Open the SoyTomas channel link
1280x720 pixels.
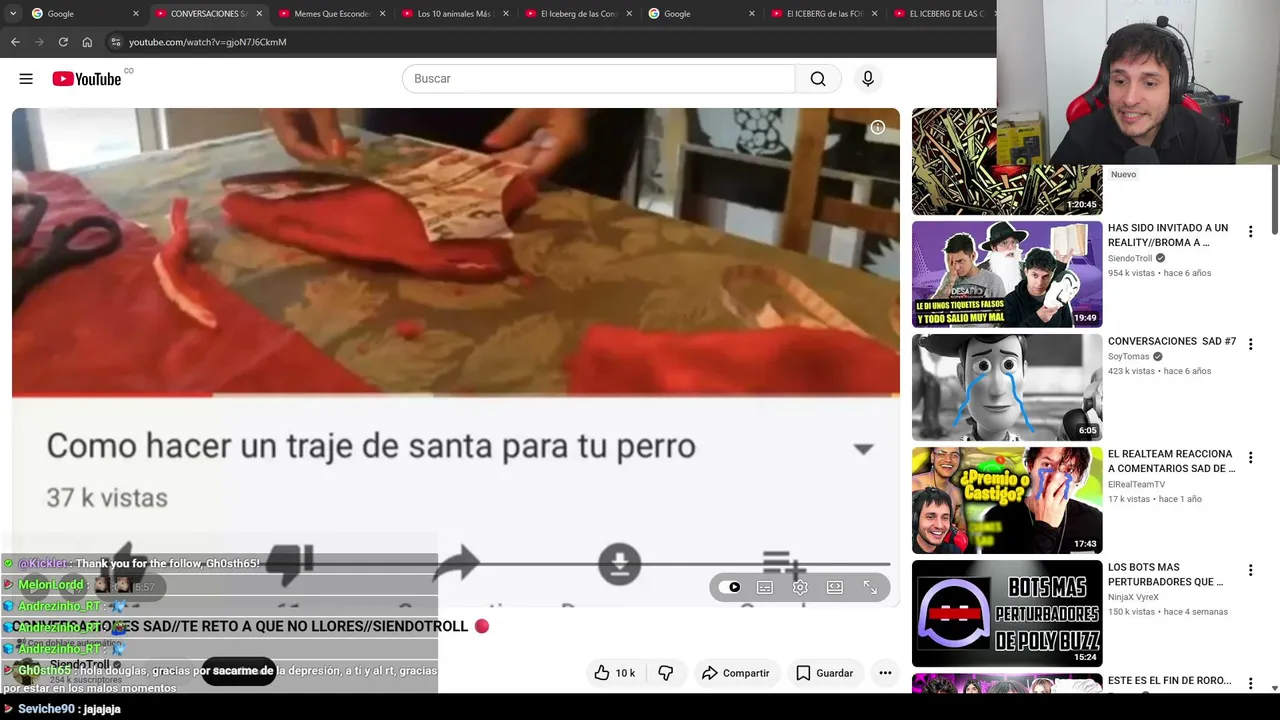[x=1129, y=357]
